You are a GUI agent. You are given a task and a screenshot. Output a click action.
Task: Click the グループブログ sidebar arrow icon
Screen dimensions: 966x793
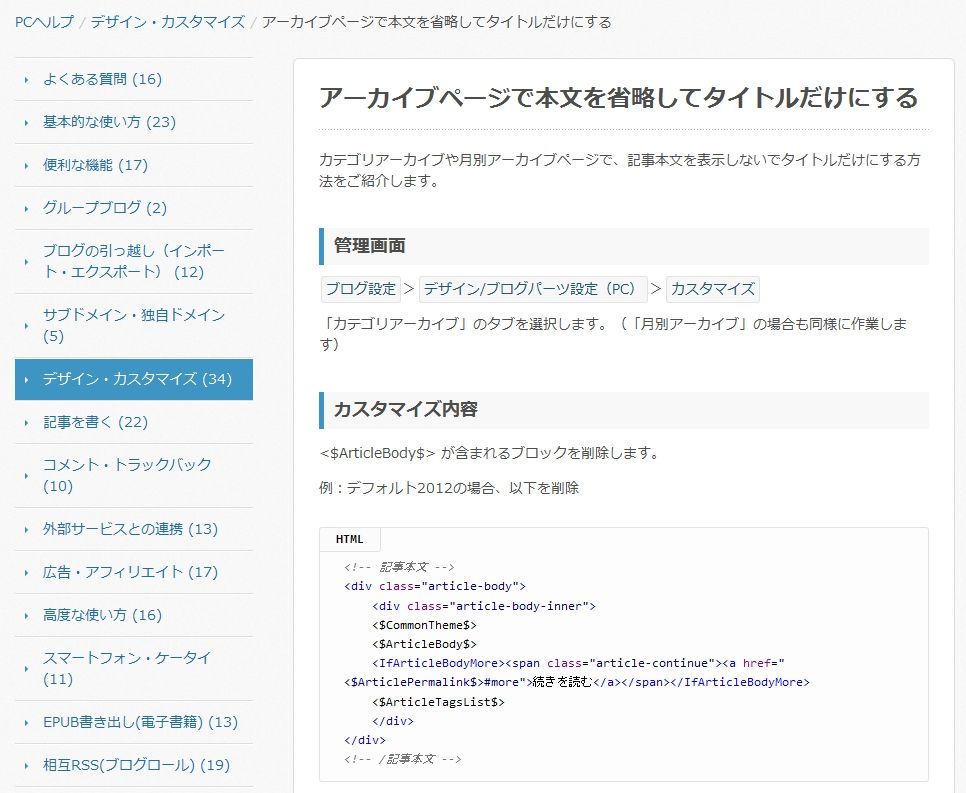[24, 208]
